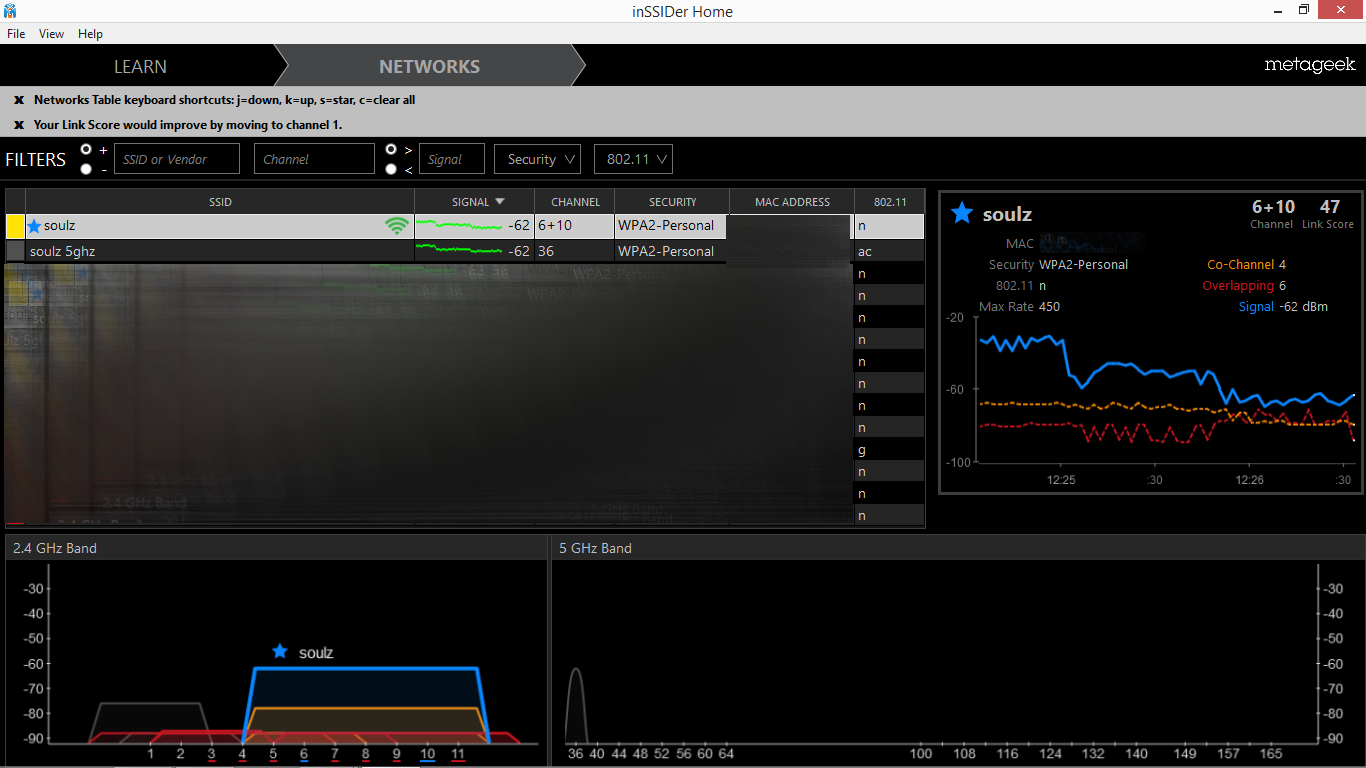
Task: Dismiss the keyboard shortcuts tip with X
Action: (18, 100)
